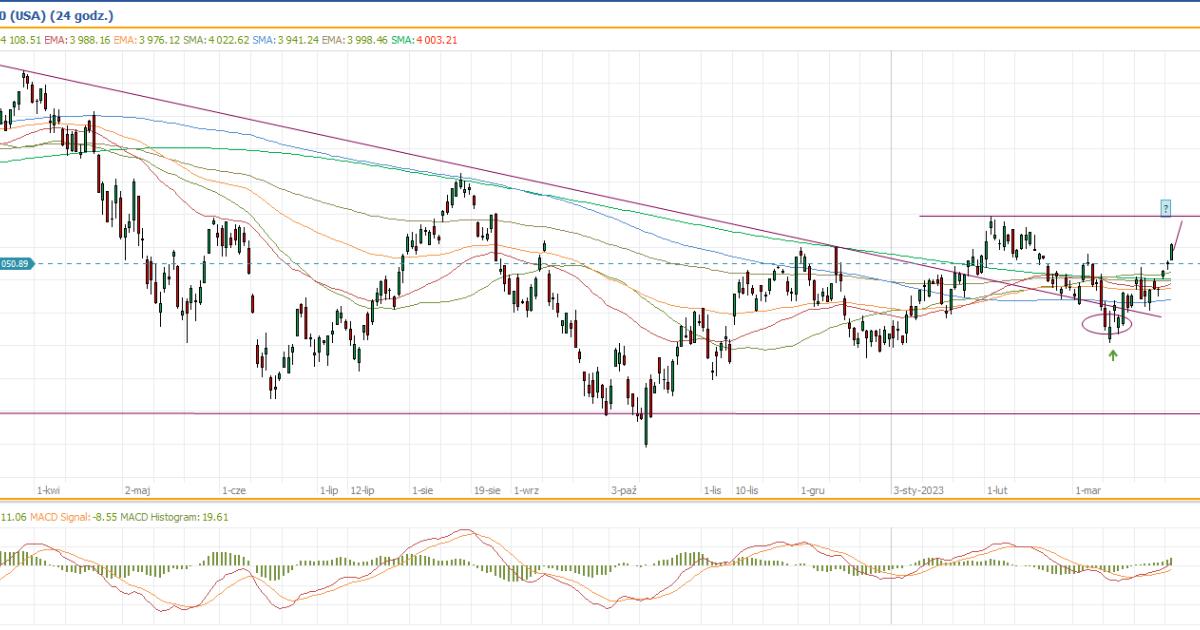Select the purple ellipse drawn around candles

coord(1107,324)
